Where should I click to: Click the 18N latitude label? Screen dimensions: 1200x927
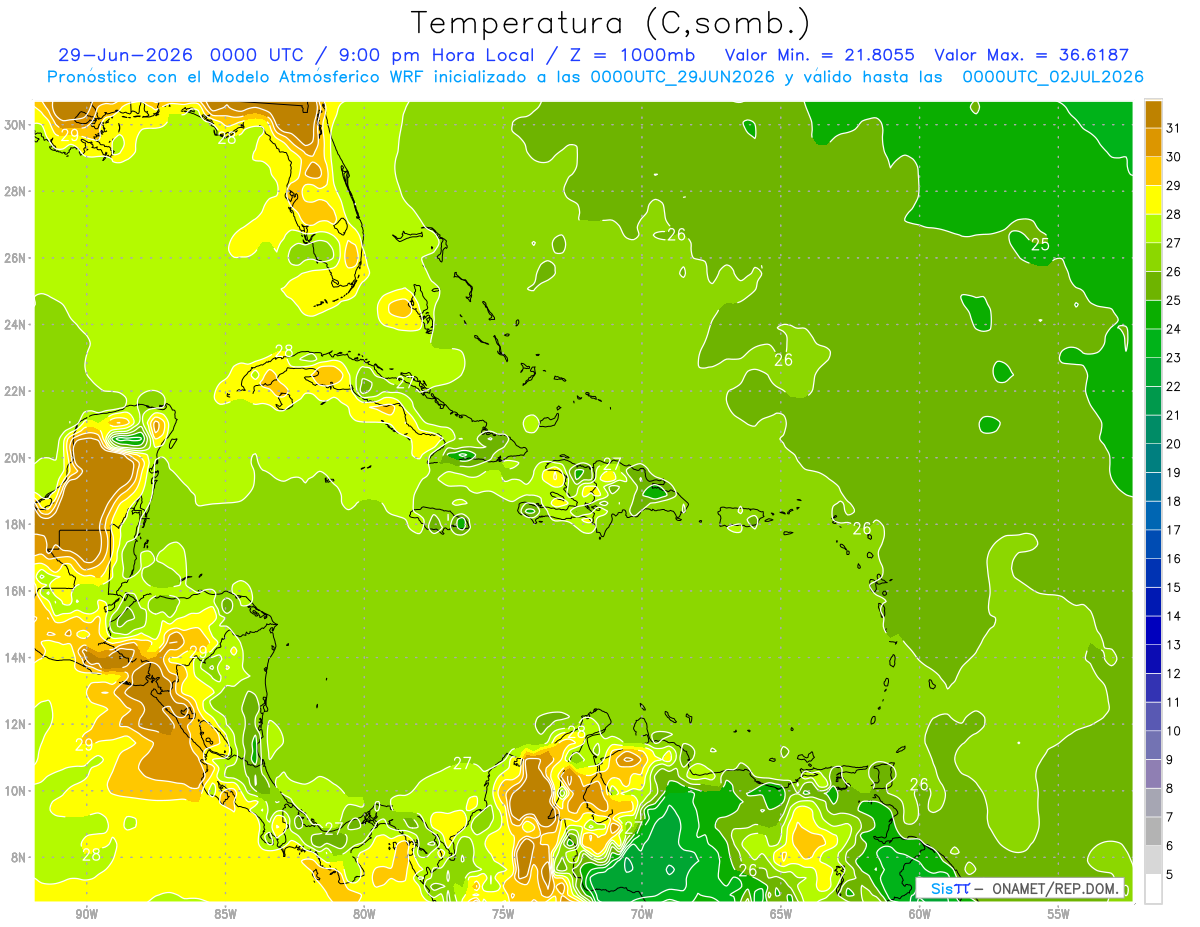click(17, 524)
